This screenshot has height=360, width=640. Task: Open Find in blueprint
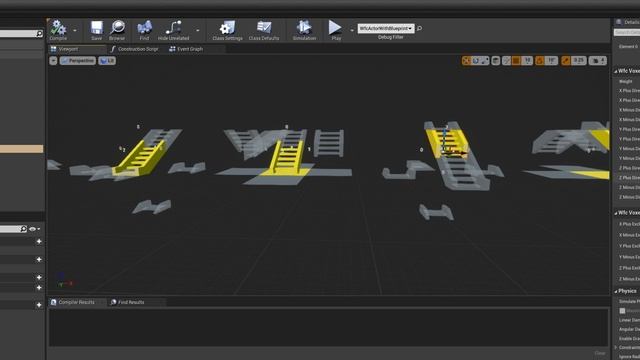click(144, 30)
